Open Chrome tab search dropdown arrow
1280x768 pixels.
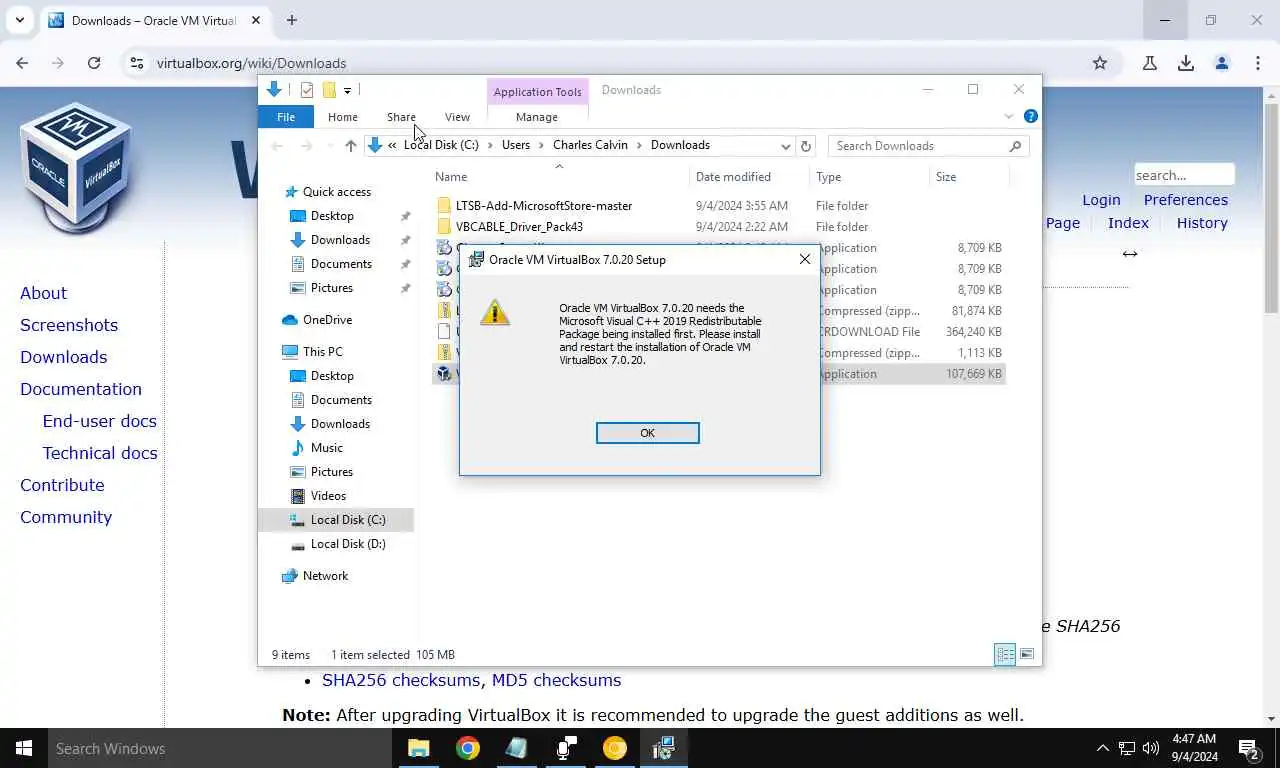coord(20,20)
